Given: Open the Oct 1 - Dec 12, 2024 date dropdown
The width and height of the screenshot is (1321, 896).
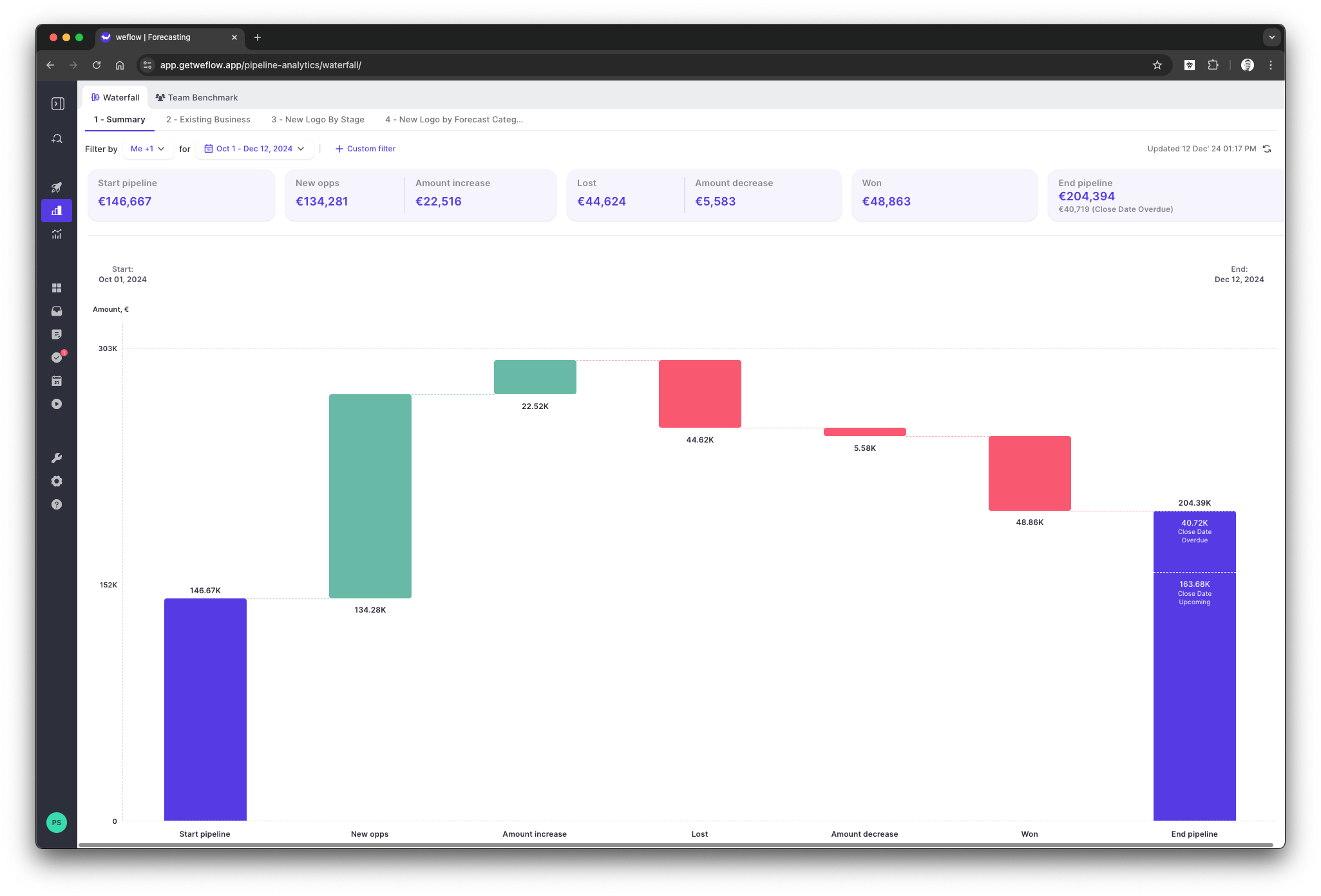Looking at the screenshot, I should coord(254,149).
